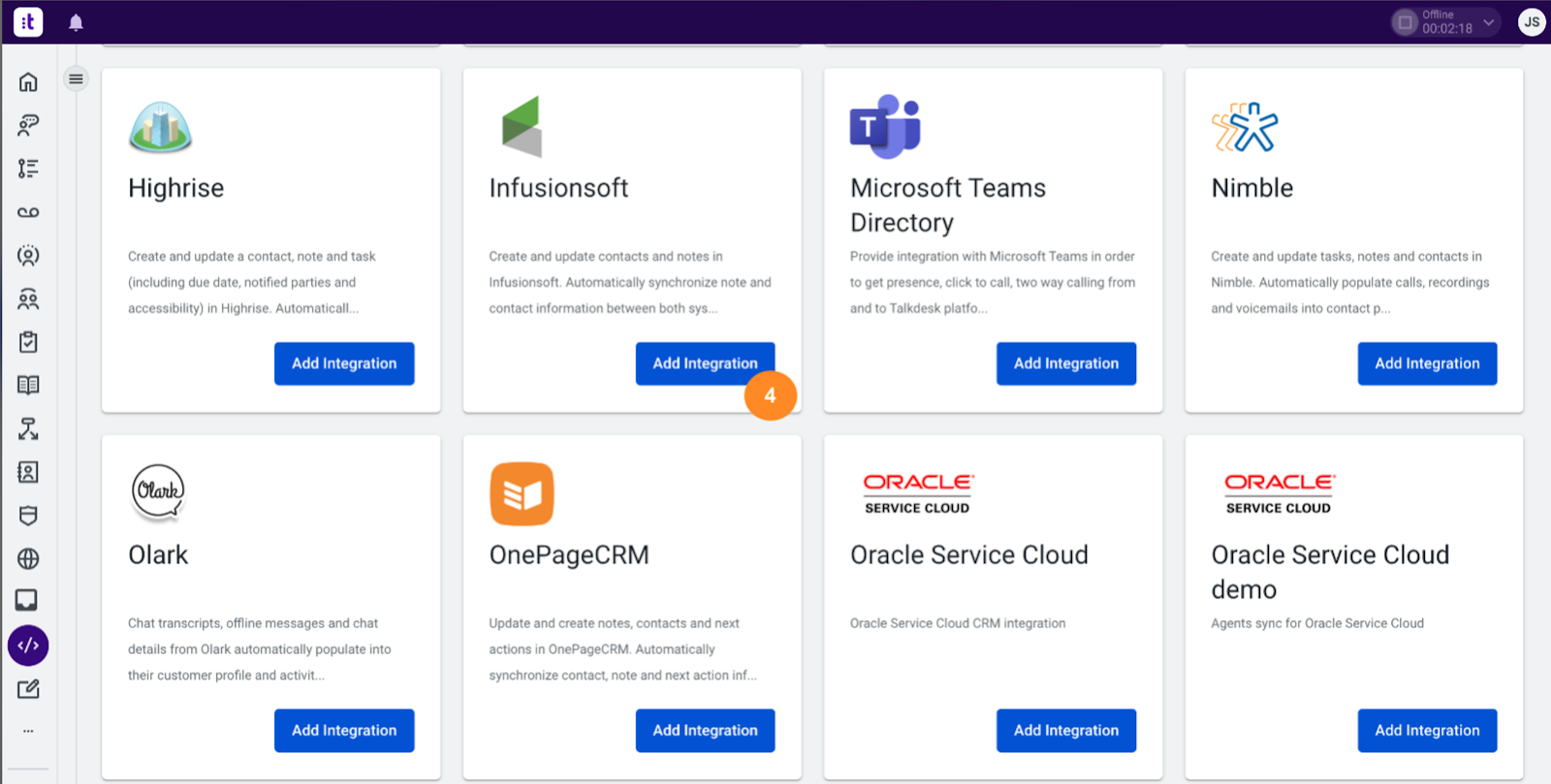Add the Highrise integration
Image resolution: width=1551 pixels, height=784 pixels.
click(344, 363)
